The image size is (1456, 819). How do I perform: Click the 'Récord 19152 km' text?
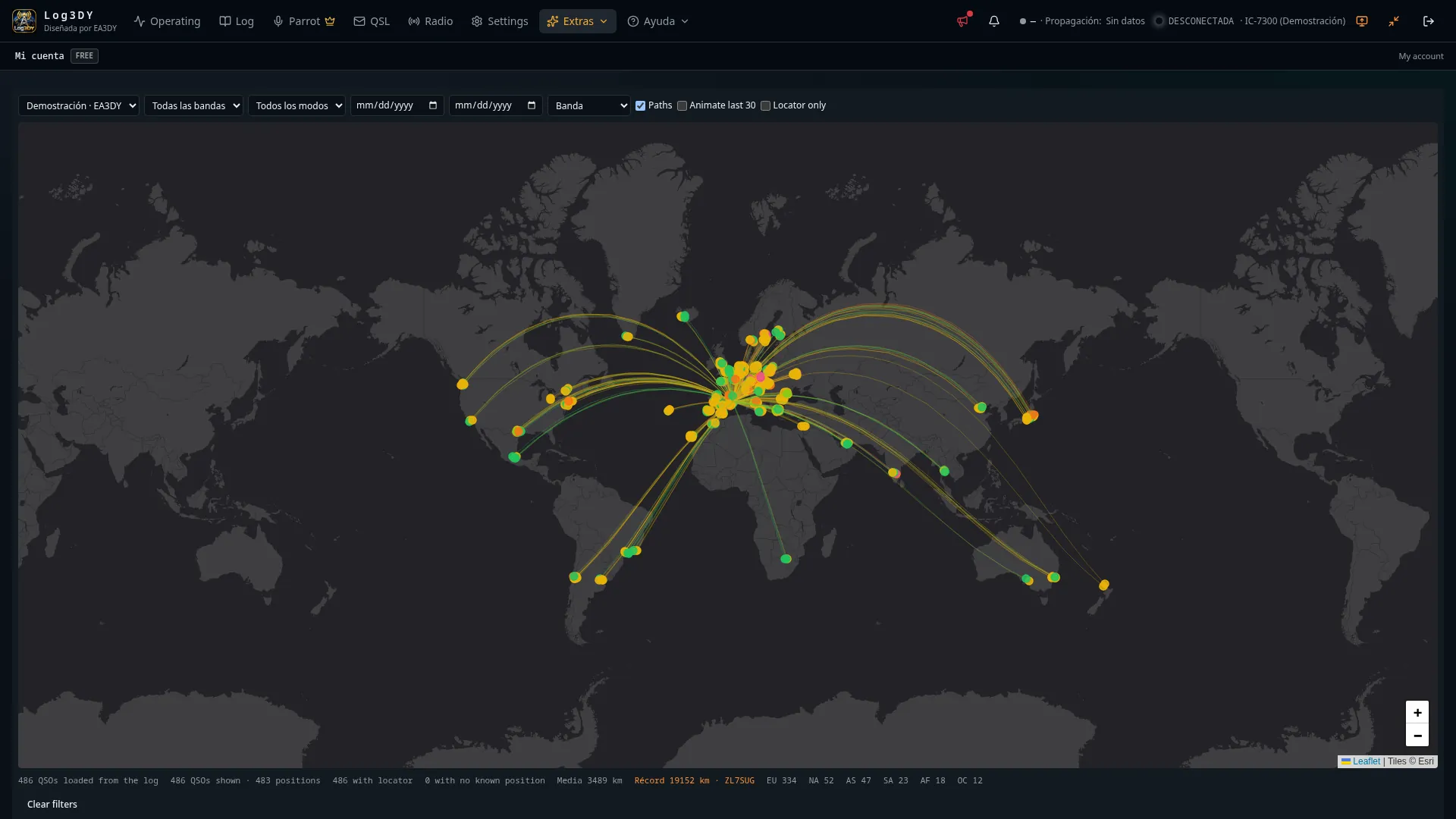click(672, 780)
